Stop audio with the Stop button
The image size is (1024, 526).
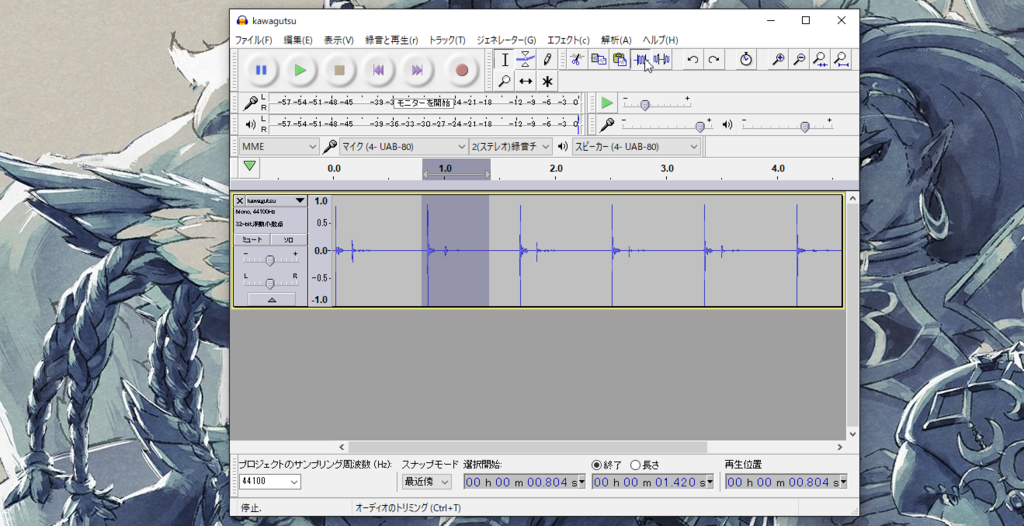340,70
